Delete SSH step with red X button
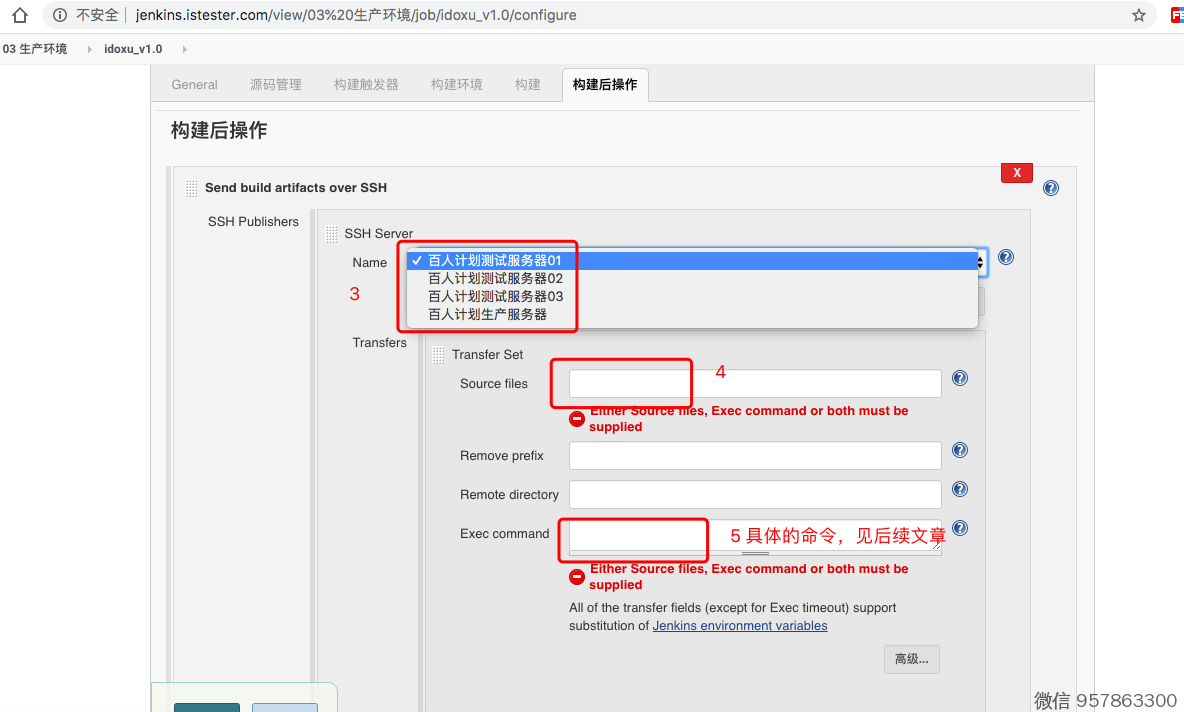 (1016, 173)
